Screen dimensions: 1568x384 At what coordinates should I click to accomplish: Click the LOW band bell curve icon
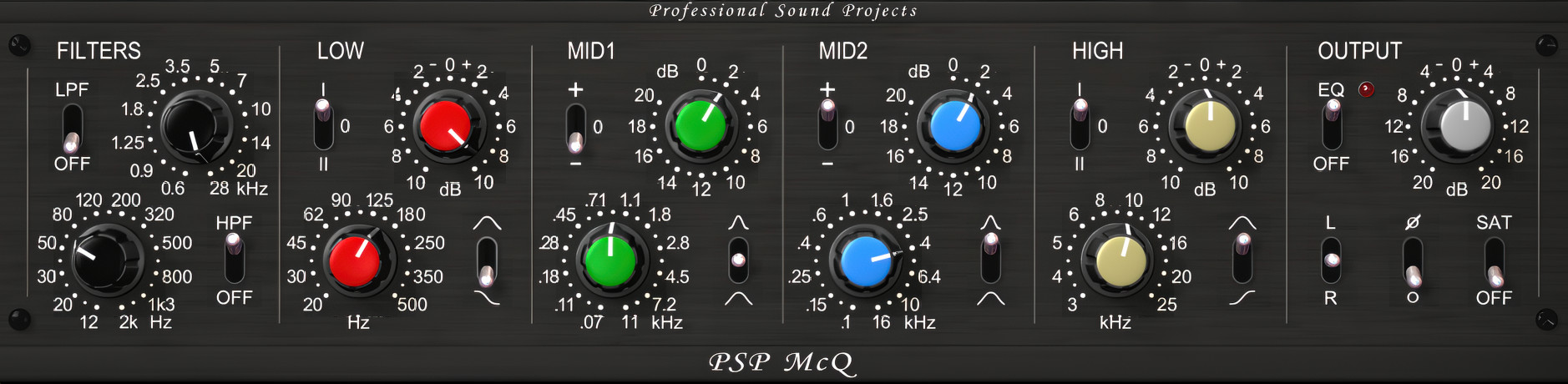tap(487, 223)
